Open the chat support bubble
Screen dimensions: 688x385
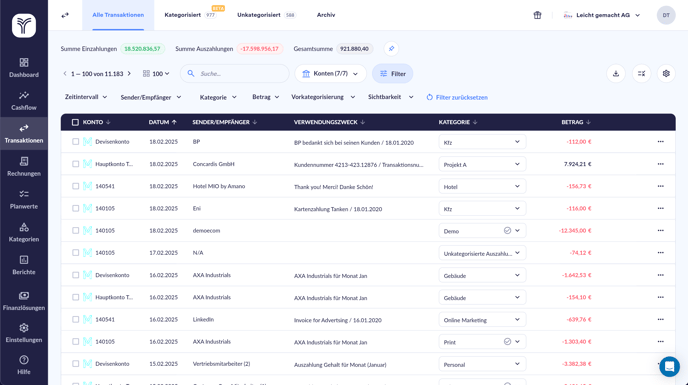[669, 366]
